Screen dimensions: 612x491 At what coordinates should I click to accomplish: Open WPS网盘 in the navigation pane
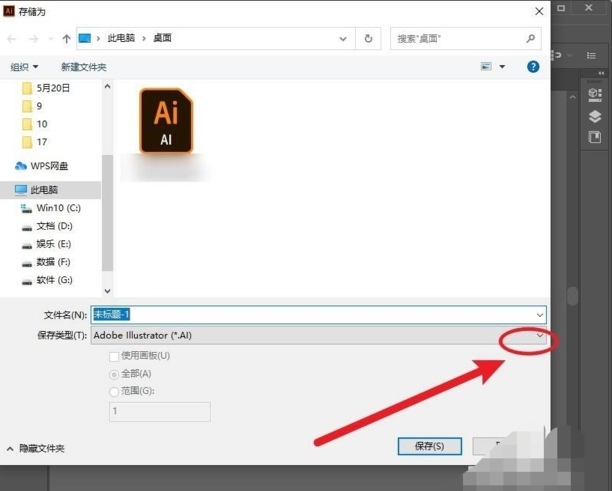point(42,166)
